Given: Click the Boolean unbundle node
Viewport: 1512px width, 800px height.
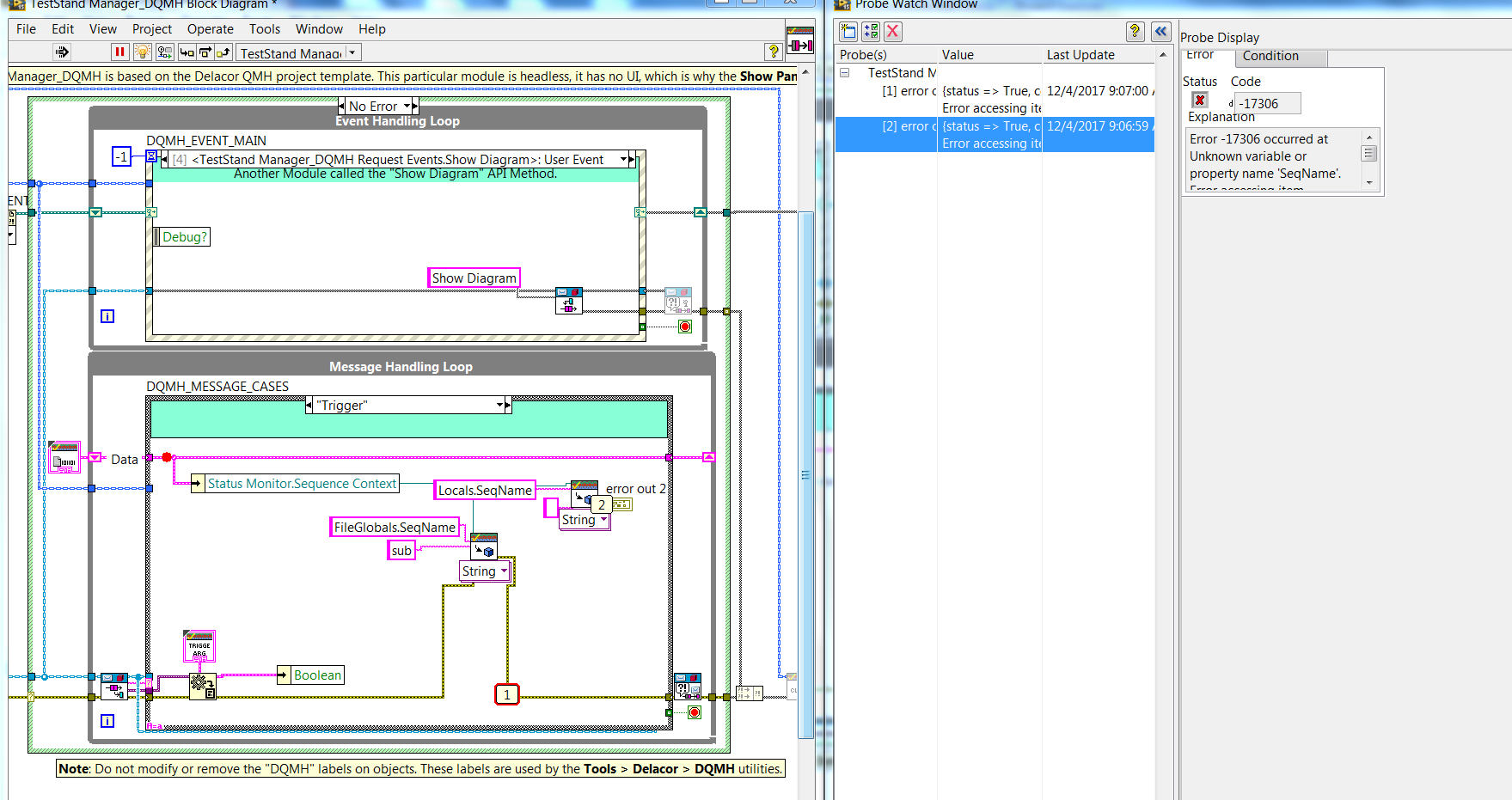Looking at the screenshot, I should [310, 675].
